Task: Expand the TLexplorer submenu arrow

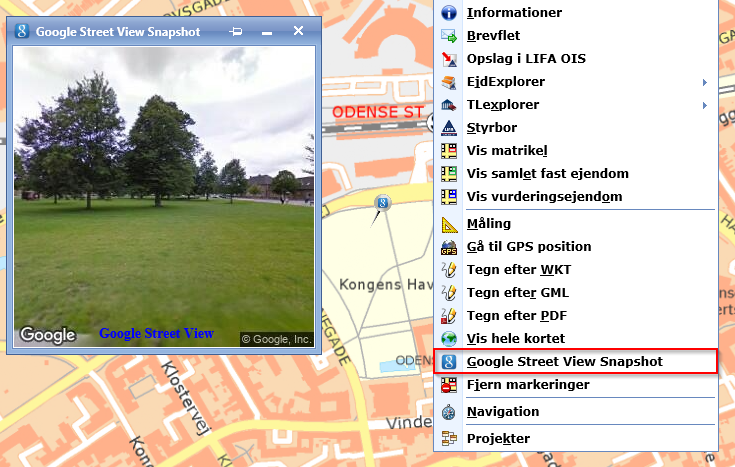Action: (x=705, y=105)
